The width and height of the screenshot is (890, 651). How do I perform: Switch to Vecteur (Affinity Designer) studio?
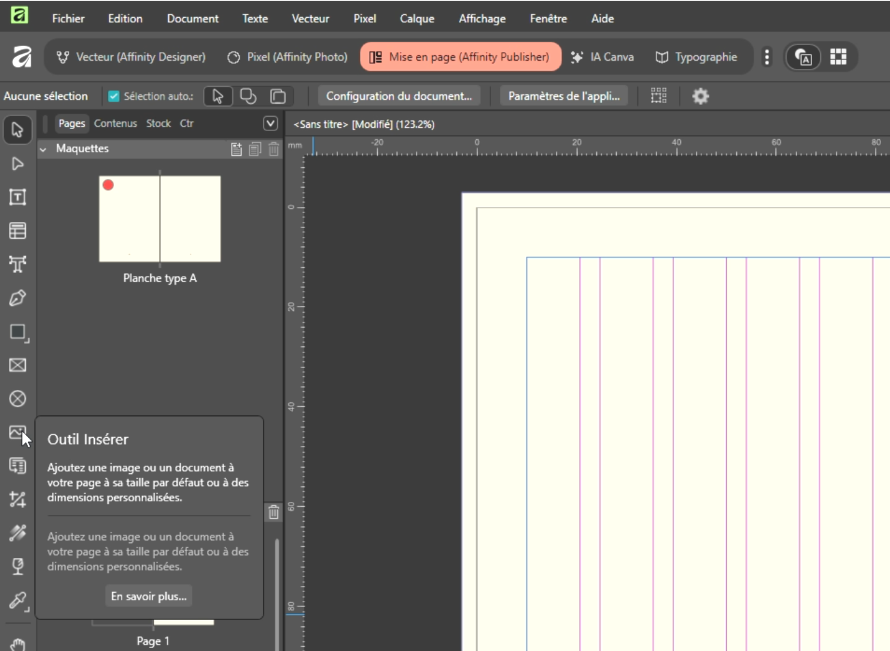coord(131,57)
